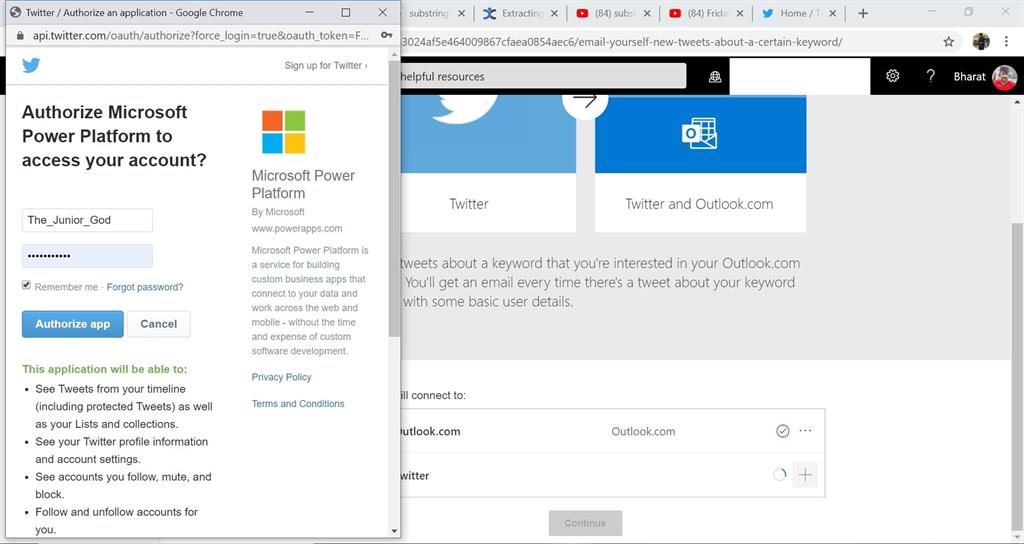1024x544 pixels.
Task: Open the Forgot password? link
Action: (145, 287)
